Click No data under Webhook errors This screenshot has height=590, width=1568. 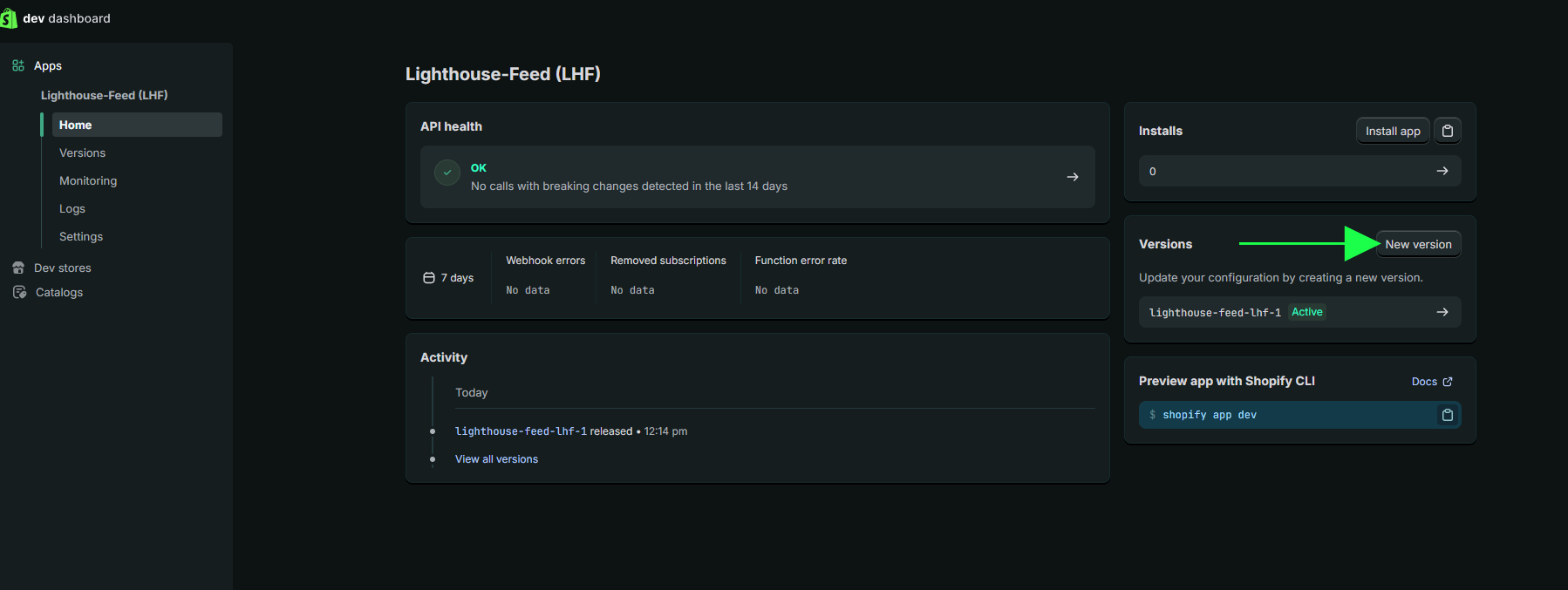tap(528, 290)
